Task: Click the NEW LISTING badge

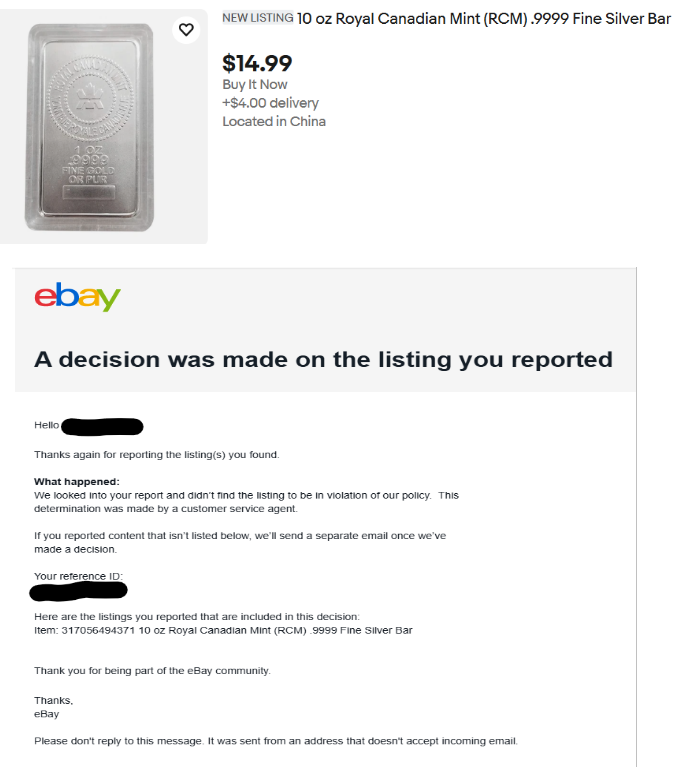Action: point(258,18)
